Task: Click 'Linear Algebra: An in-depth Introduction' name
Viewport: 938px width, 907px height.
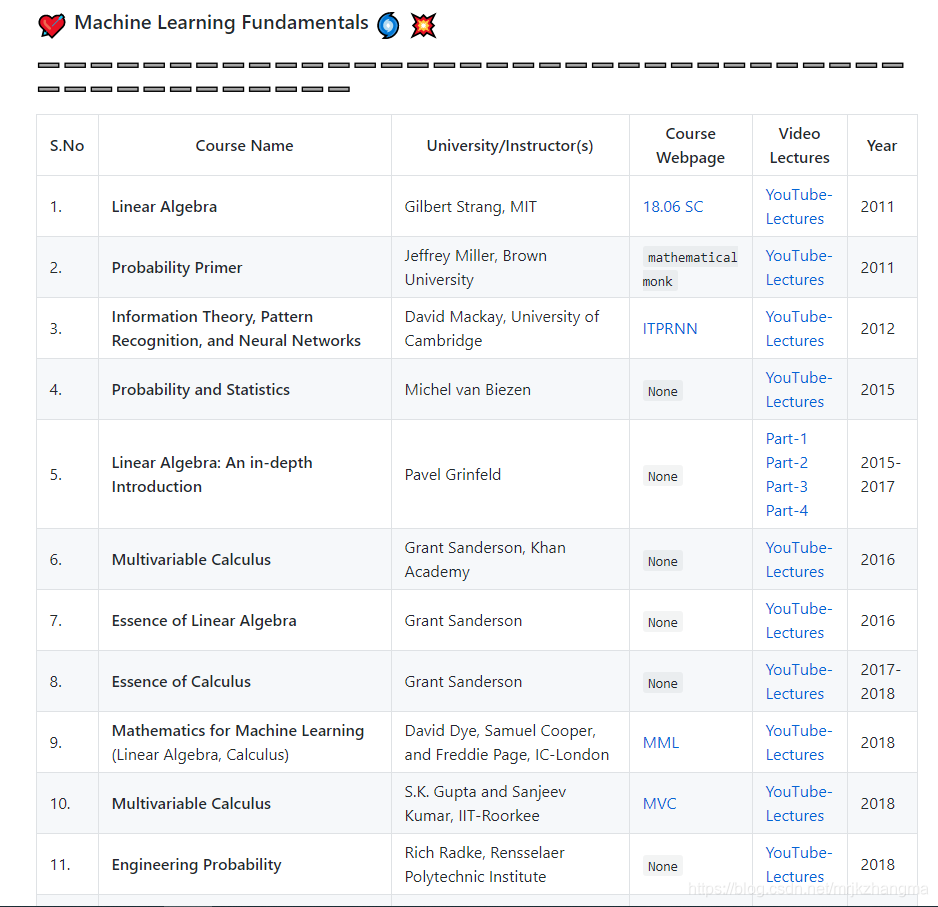Action: pyautogui.click(x=212, y=474)
